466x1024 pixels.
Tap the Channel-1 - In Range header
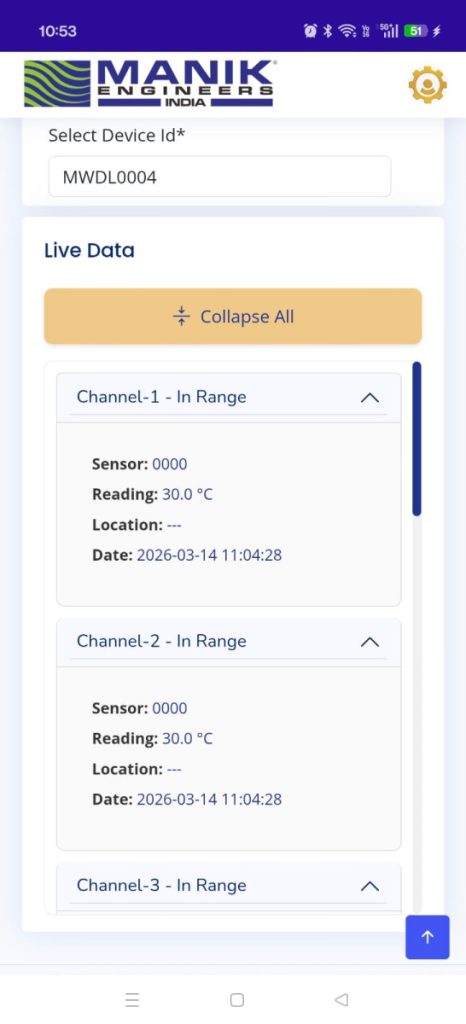click(x=228, y=397)
